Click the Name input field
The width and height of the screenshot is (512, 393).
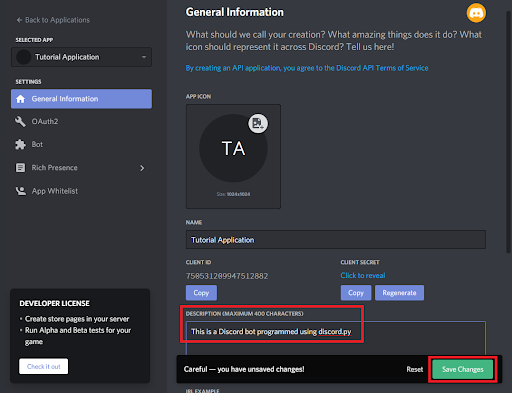coord(336,240)
